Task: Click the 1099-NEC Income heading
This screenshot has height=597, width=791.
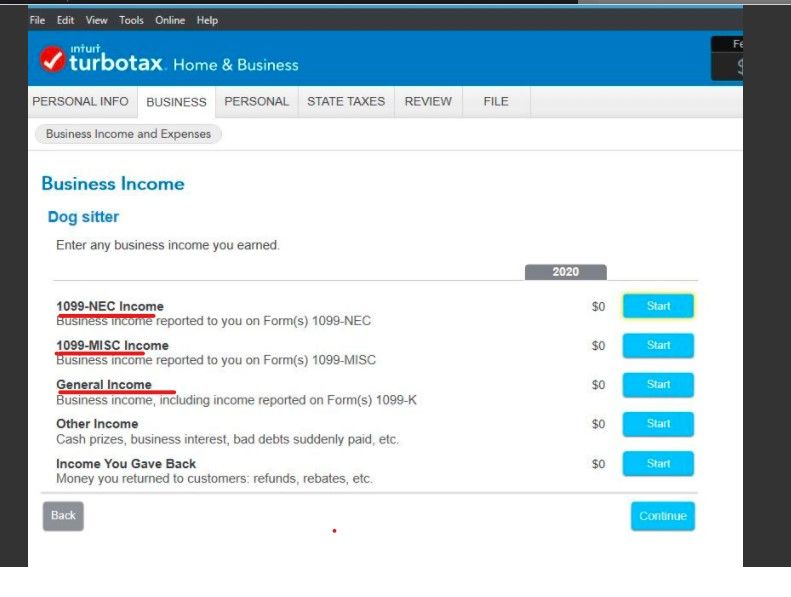Action: [x=110, y=306]
